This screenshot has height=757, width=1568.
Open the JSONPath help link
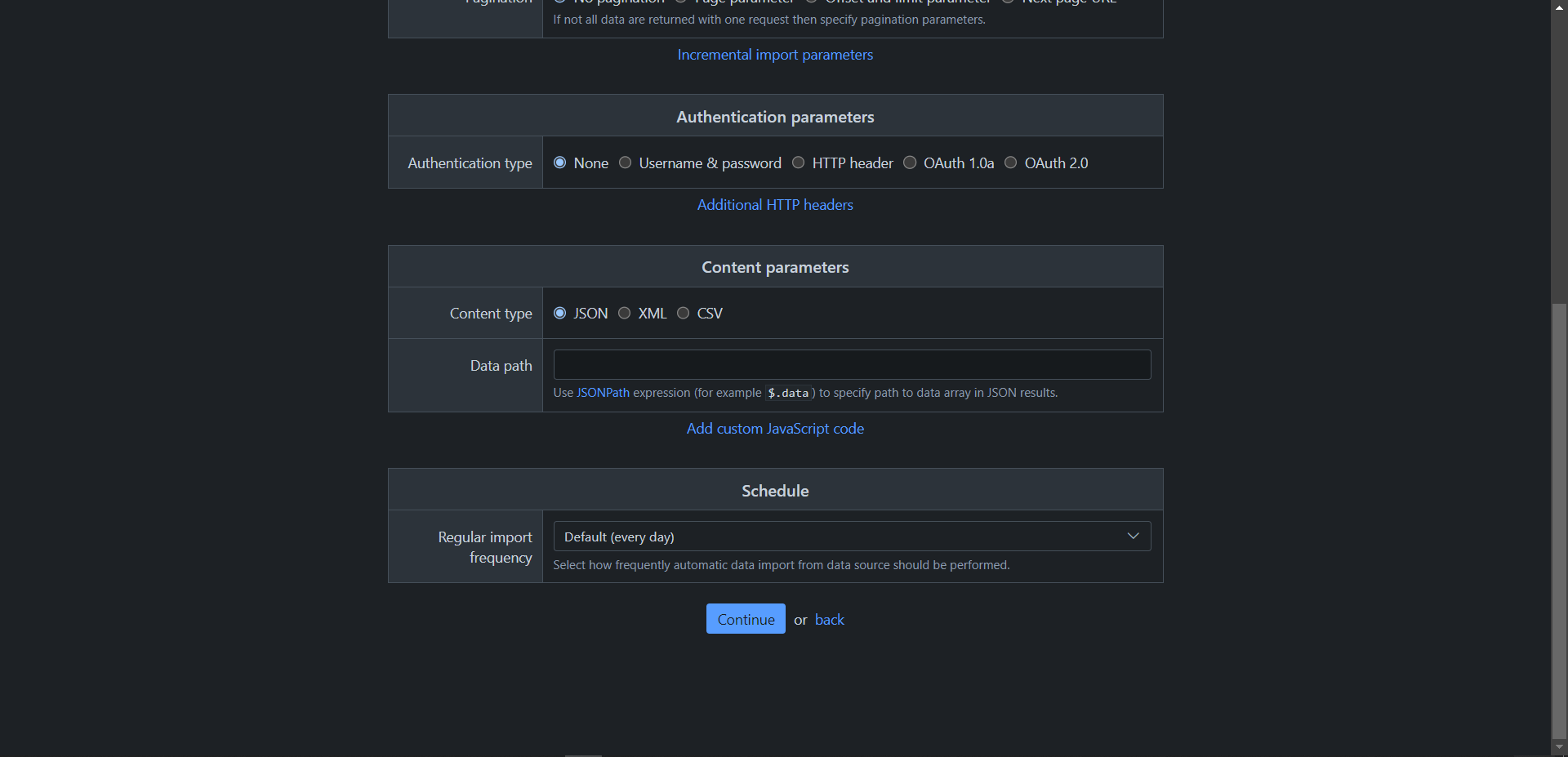click(x=603, y=393)
